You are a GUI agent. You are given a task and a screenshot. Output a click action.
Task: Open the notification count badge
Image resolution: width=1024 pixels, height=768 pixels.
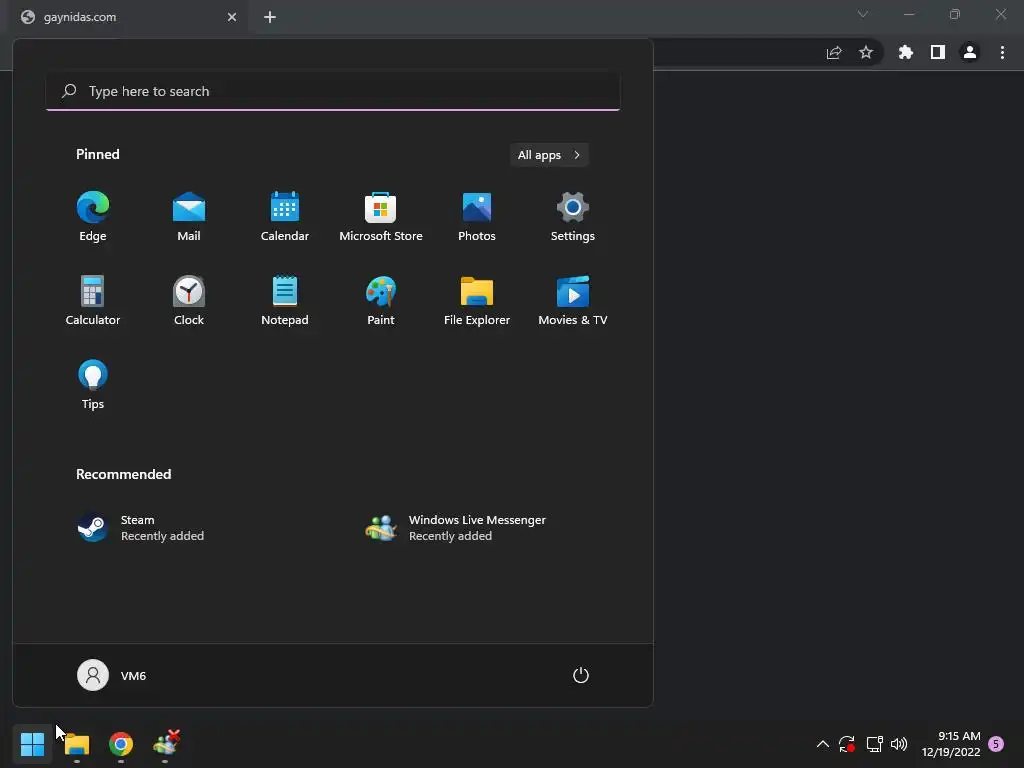pos(996,744)
